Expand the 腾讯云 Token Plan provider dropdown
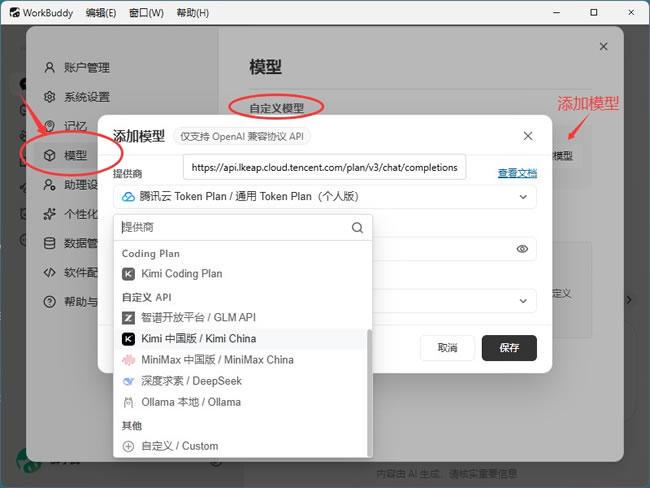The image size is (650, 488). pyautogui.click(x=325, y=197)
